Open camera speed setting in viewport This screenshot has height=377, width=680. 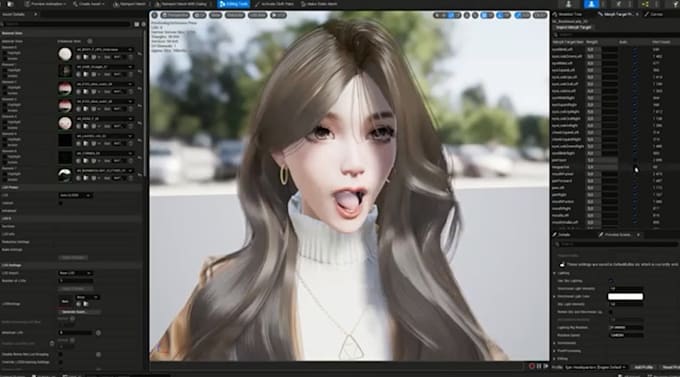coord(539,15)
